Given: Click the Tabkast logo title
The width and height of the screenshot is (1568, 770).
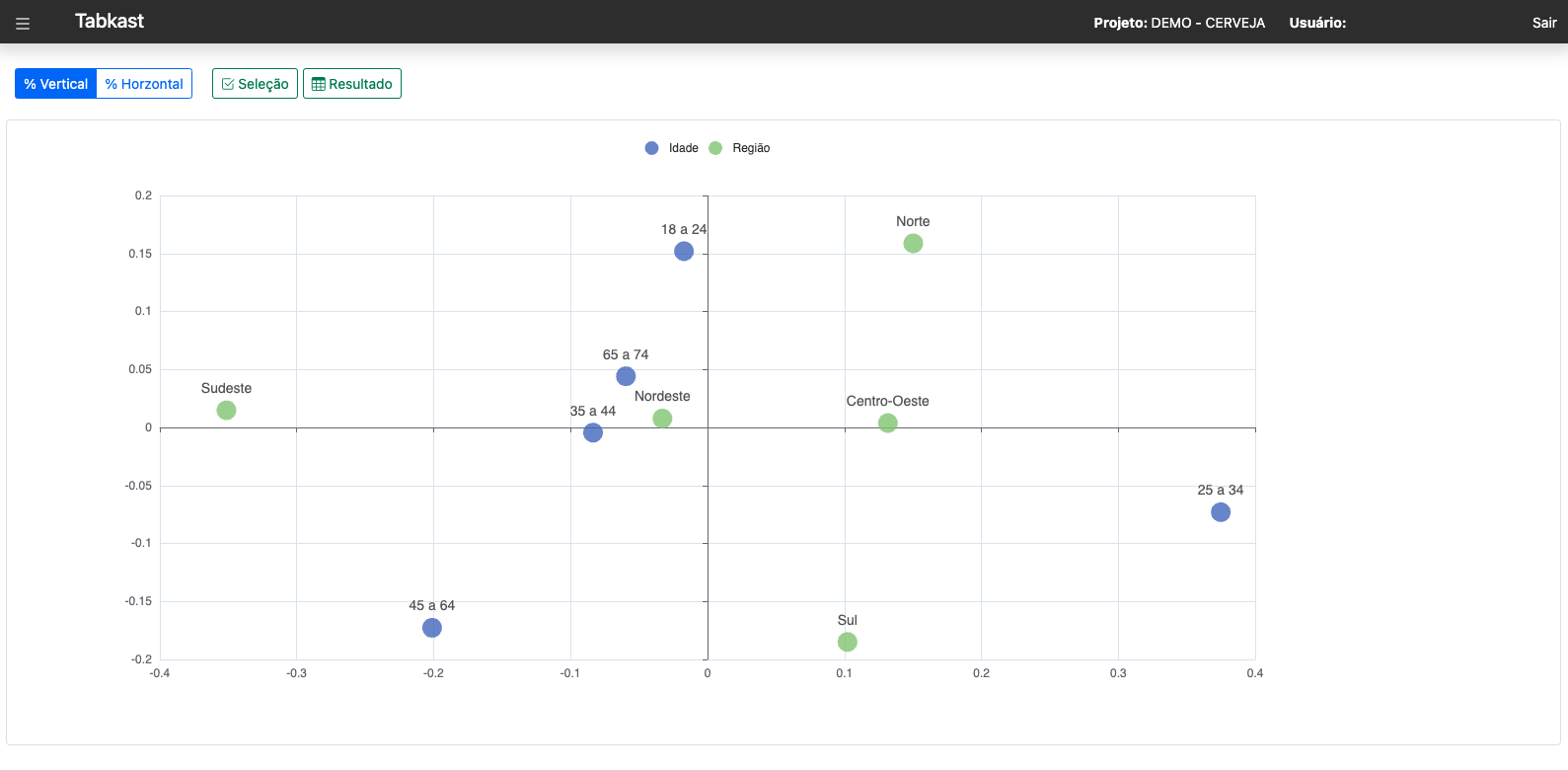Looking at the screenshot, I should pyautogui.click(x=110, y=22).
